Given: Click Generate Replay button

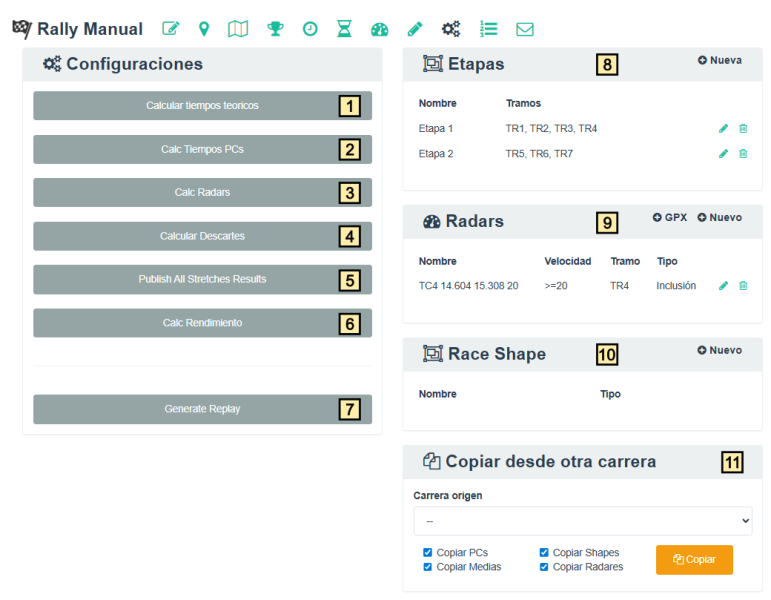Looking at the screenshot, I should [x=203, y=409].
